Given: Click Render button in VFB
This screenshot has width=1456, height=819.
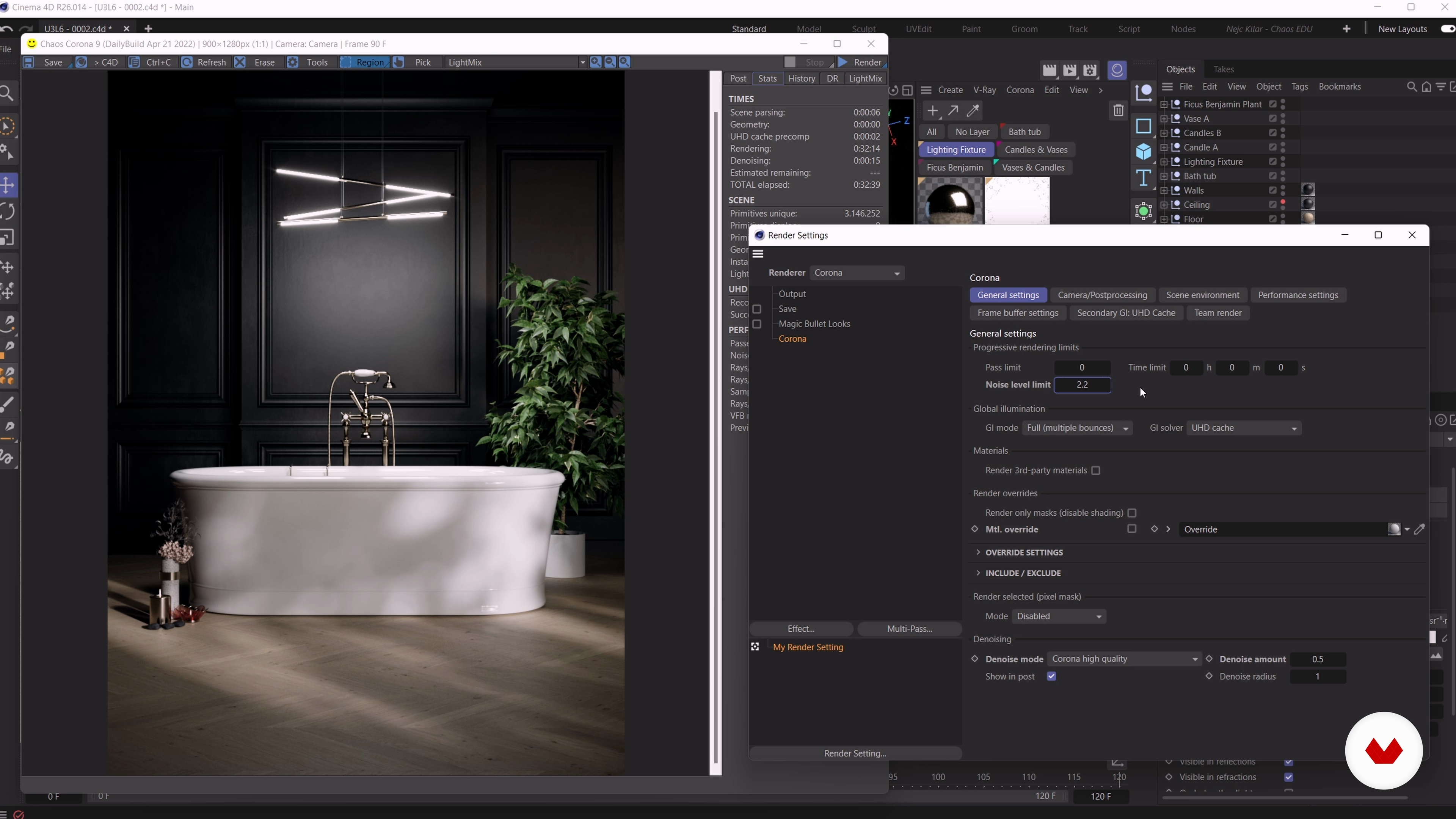Looking at the screenshot, I should (x=862, y=62).
